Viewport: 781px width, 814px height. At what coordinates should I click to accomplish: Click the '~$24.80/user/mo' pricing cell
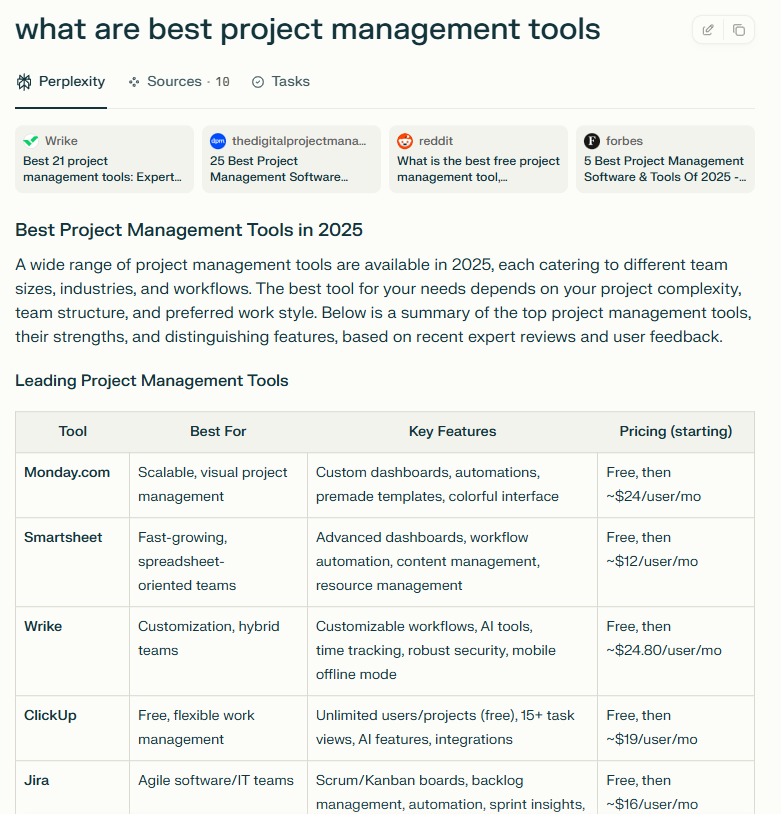point(676,651)
